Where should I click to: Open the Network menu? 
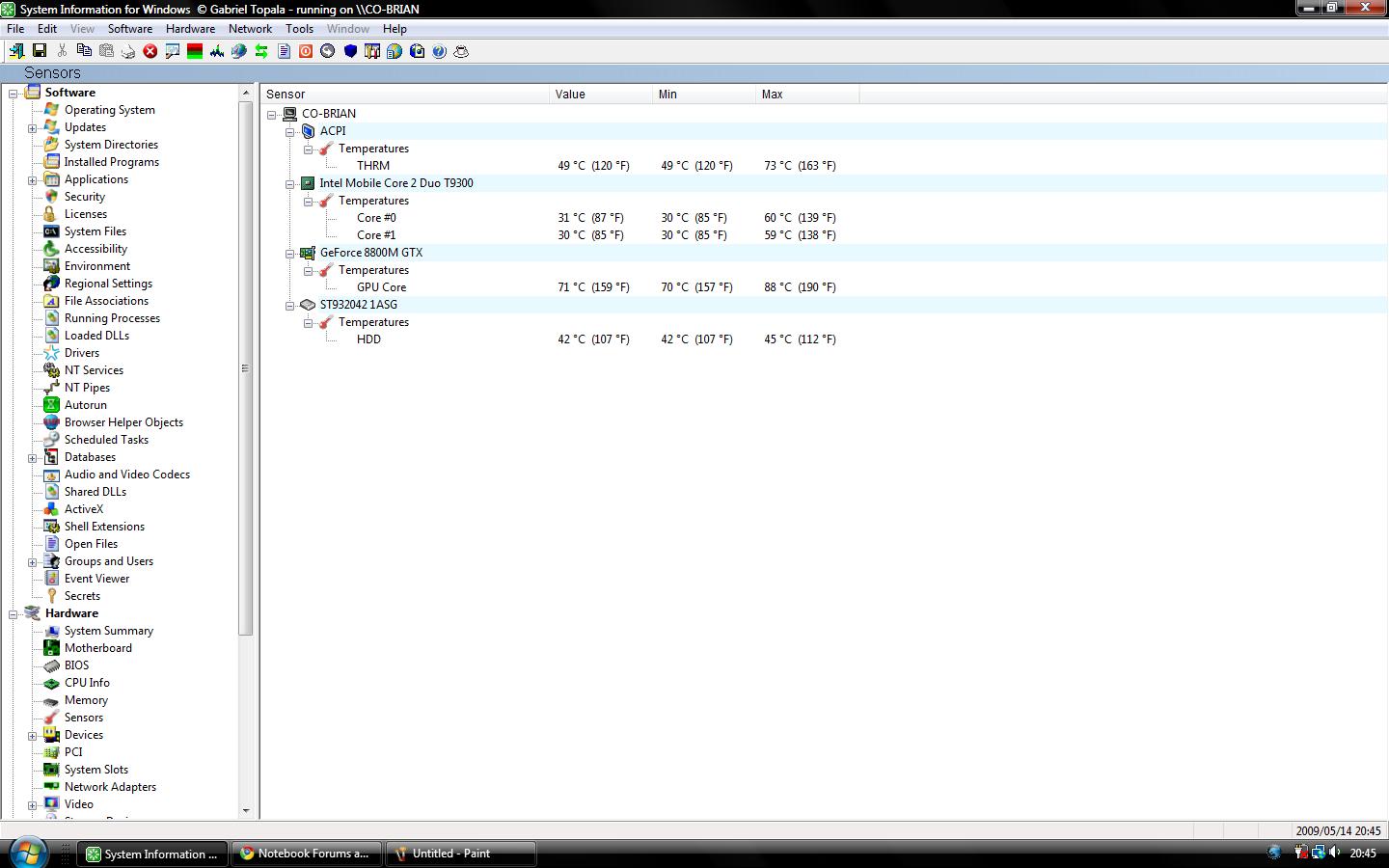click(x=251, y=29)
